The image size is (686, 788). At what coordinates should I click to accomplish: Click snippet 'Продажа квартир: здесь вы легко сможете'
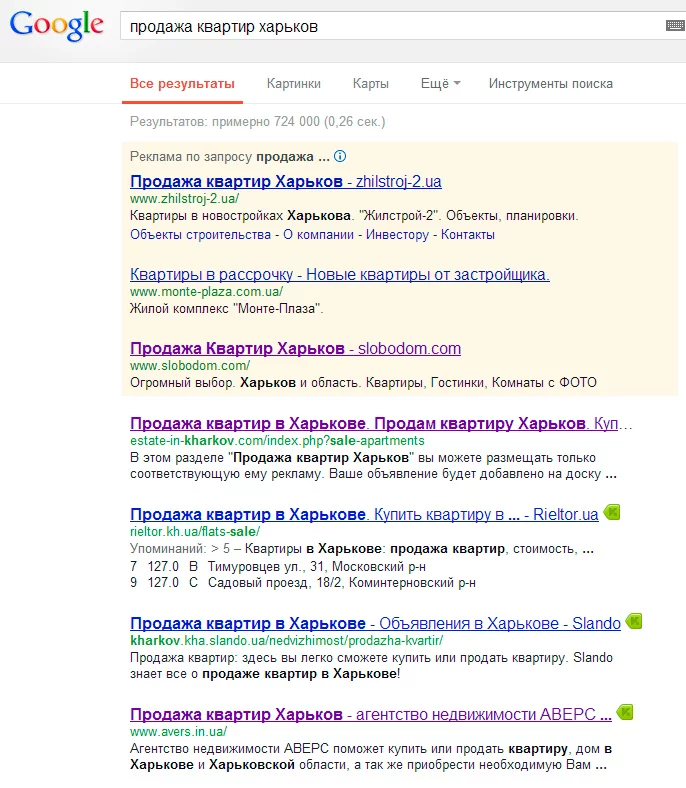[371, 666]
